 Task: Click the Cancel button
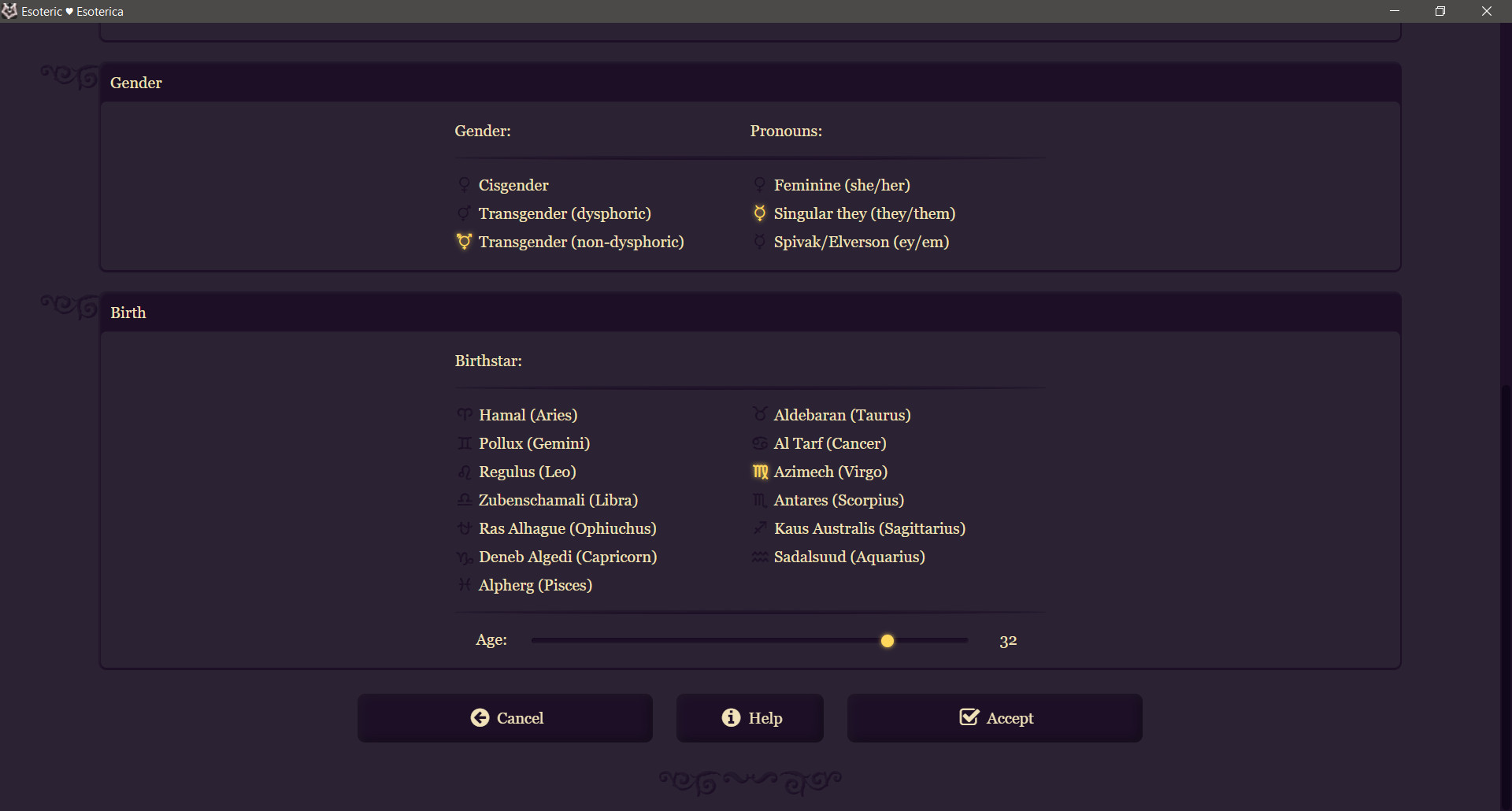click(505, 717)
